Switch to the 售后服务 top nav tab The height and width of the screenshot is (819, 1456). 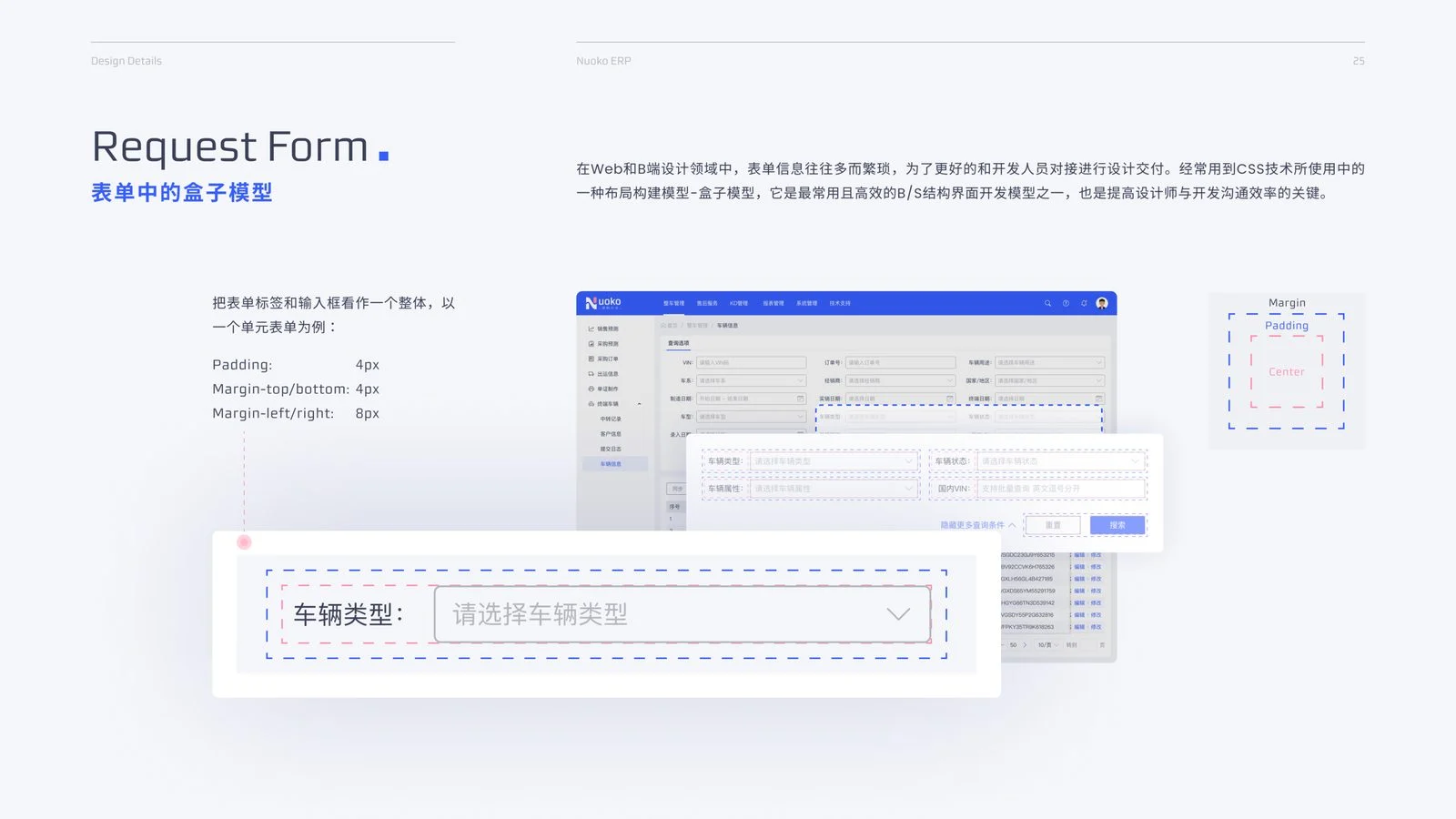coord(707,303)
